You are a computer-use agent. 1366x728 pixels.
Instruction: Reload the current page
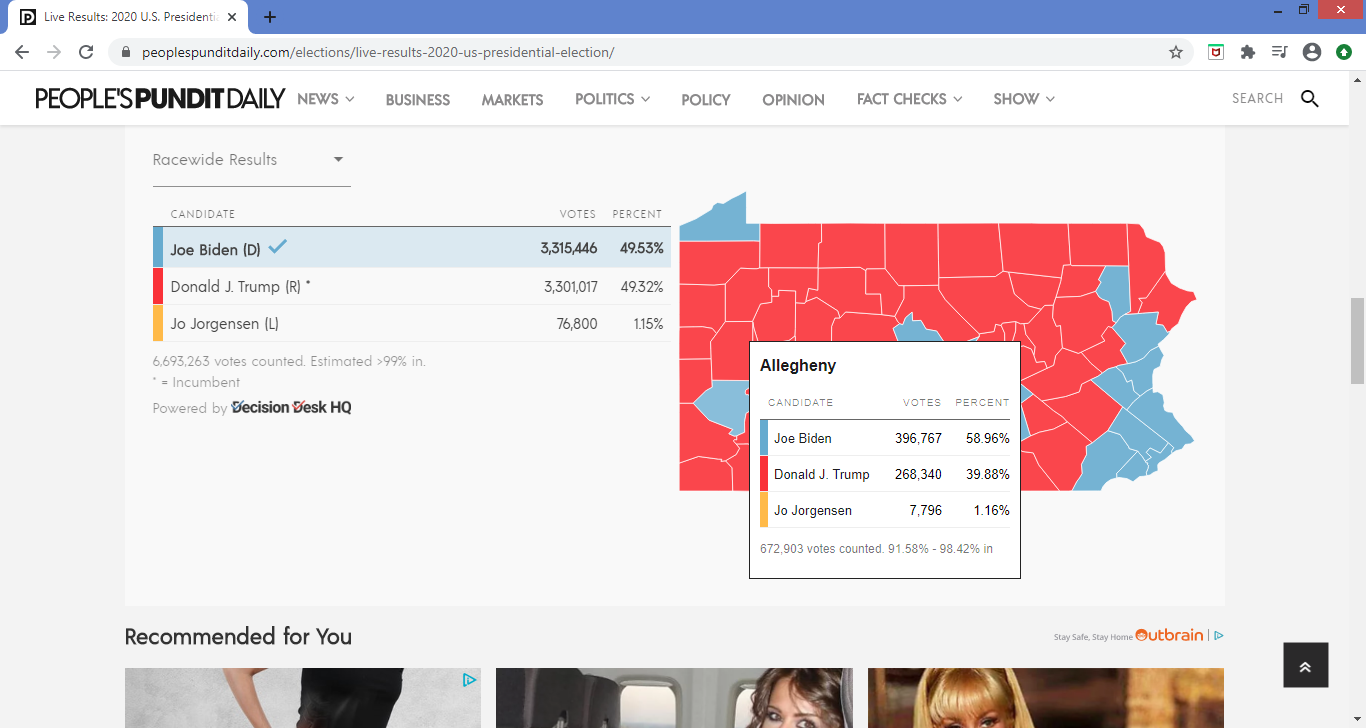[x=86, y=52]
